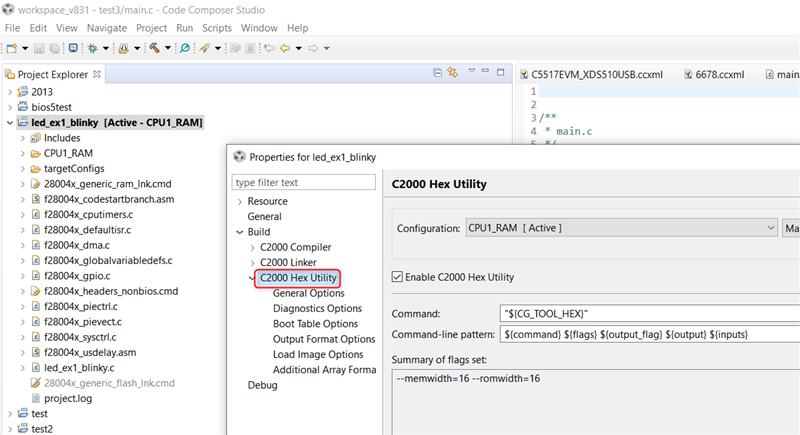Open the Run menu
This screenshot has height=435, width=800.
(x=185, y=28)
